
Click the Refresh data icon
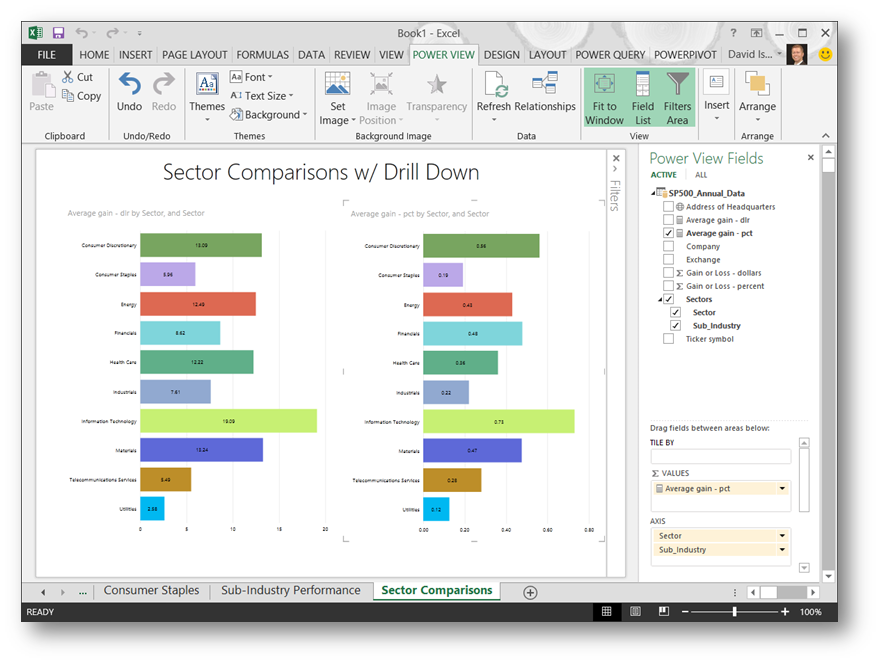pyautogui.click(x=496, y=84)
